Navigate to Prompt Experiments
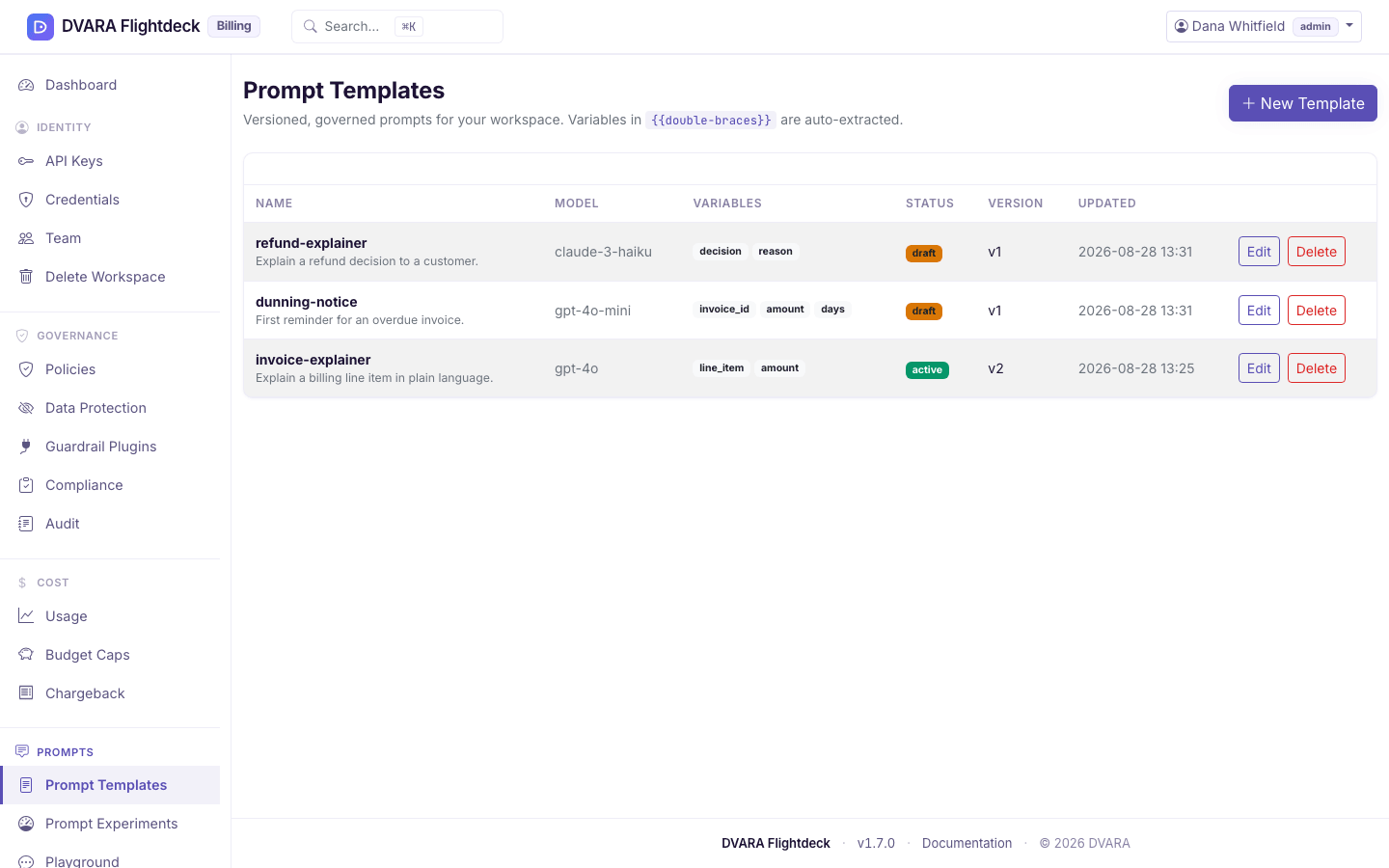 click(110, 824)
